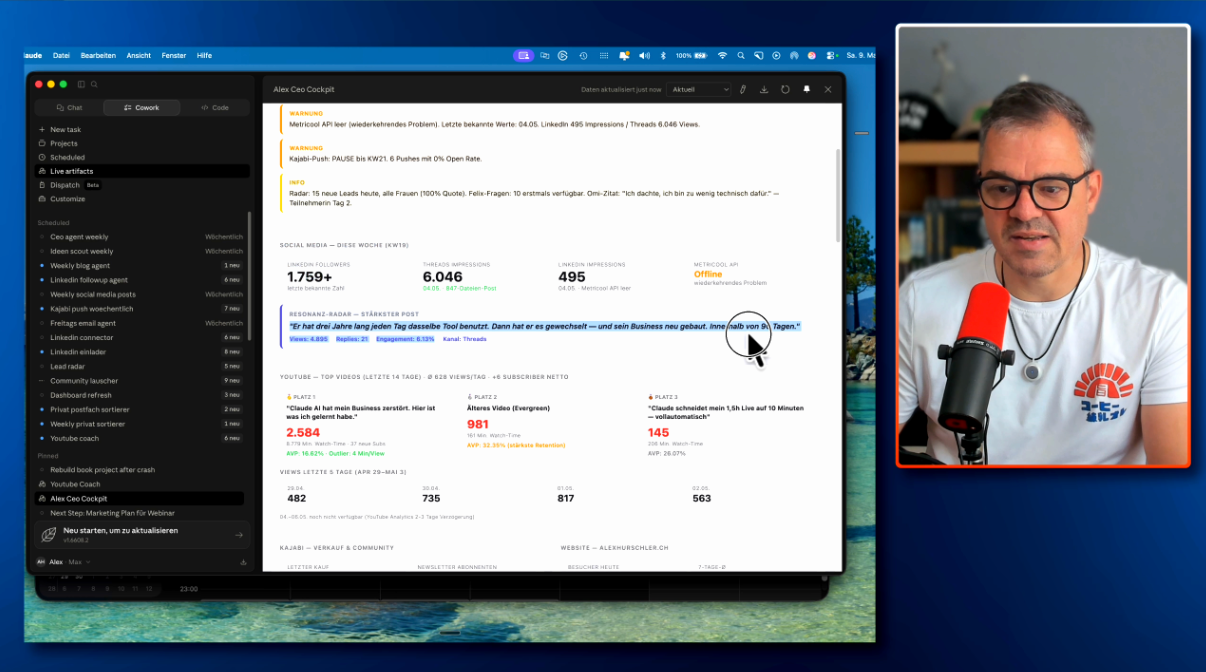1206x672 pixels.
Task: Switch to the Code tab
Action: point(214,107)
